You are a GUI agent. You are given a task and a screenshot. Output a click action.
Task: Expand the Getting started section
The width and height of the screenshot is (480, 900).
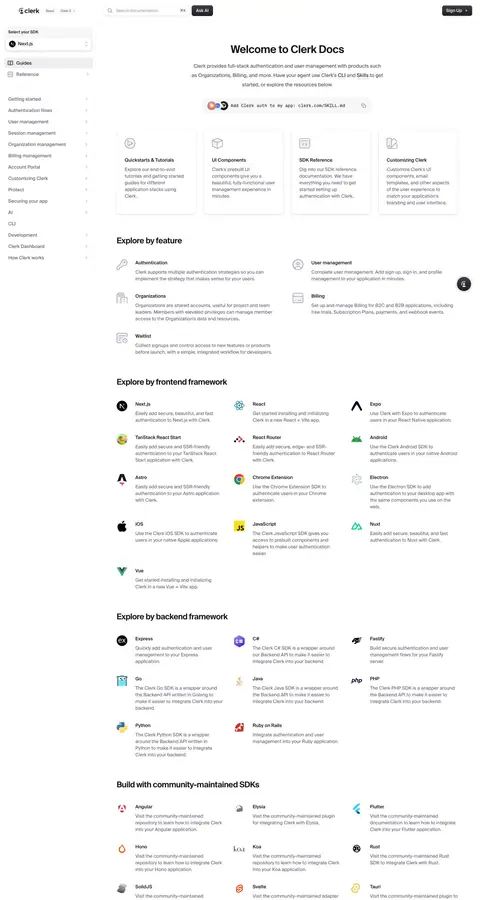point(48,99)
